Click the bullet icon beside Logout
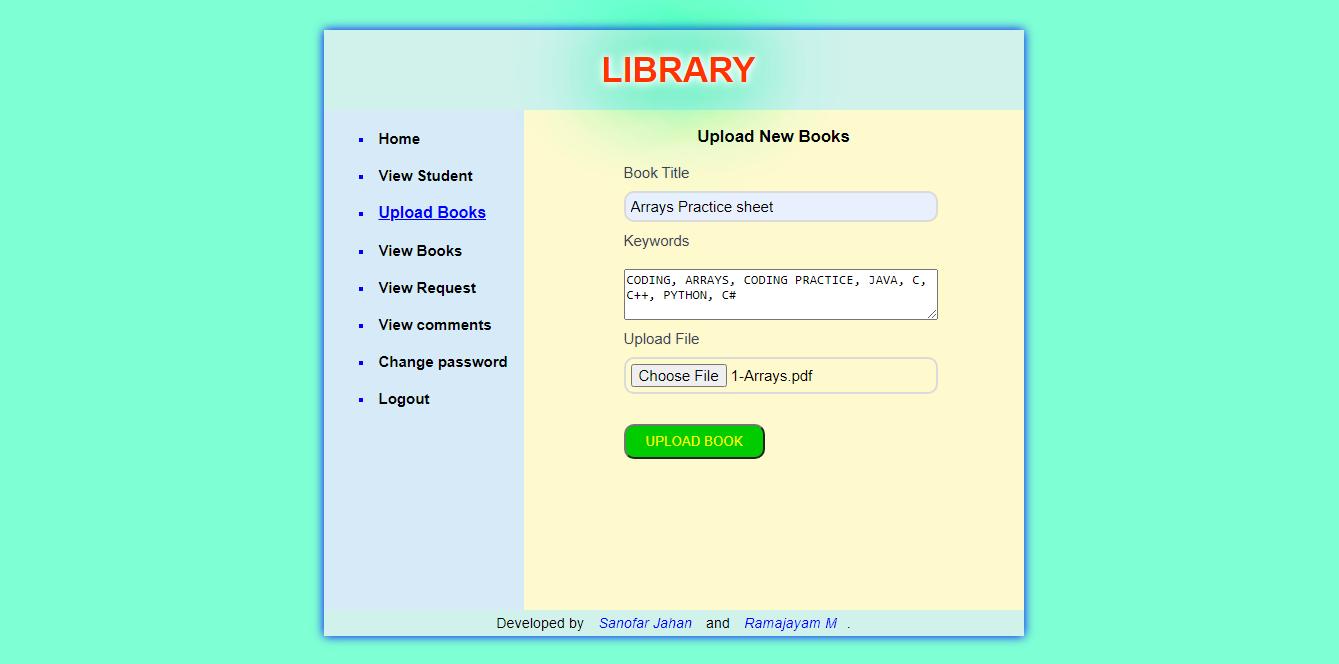Viewport: 1339px width, 664px height. coord(360,399)
